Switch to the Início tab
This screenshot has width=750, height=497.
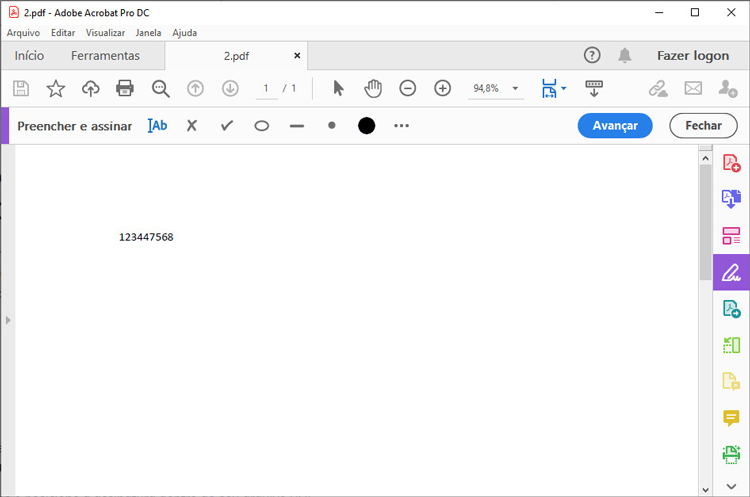(x=29, y=55)
